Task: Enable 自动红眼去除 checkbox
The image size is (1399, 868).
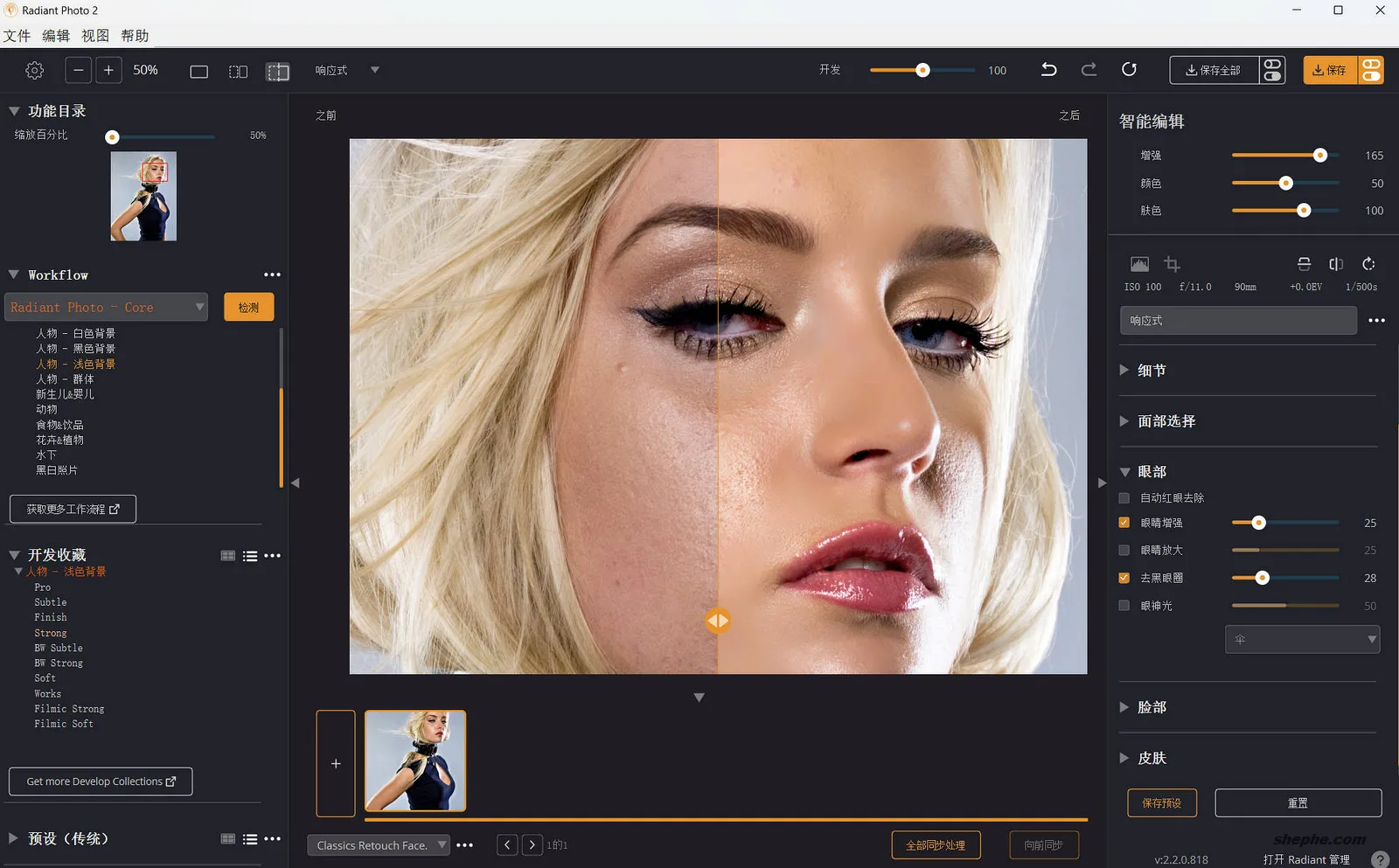Action: 1124,498
